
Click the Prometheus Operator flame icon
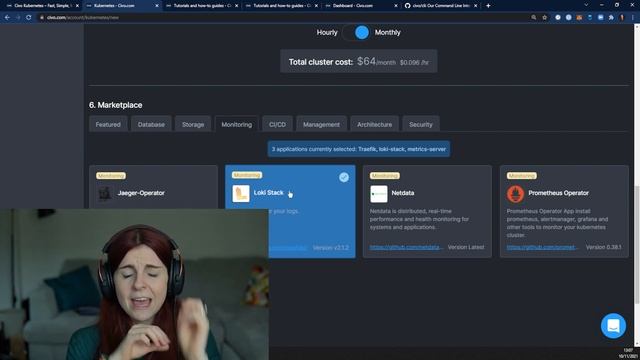pos(515,194)
